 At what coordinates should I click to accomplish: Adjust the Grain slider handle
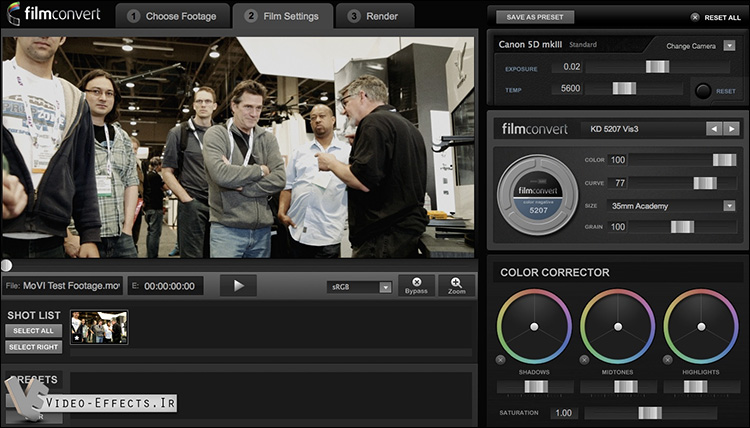(x=682, y=227)
